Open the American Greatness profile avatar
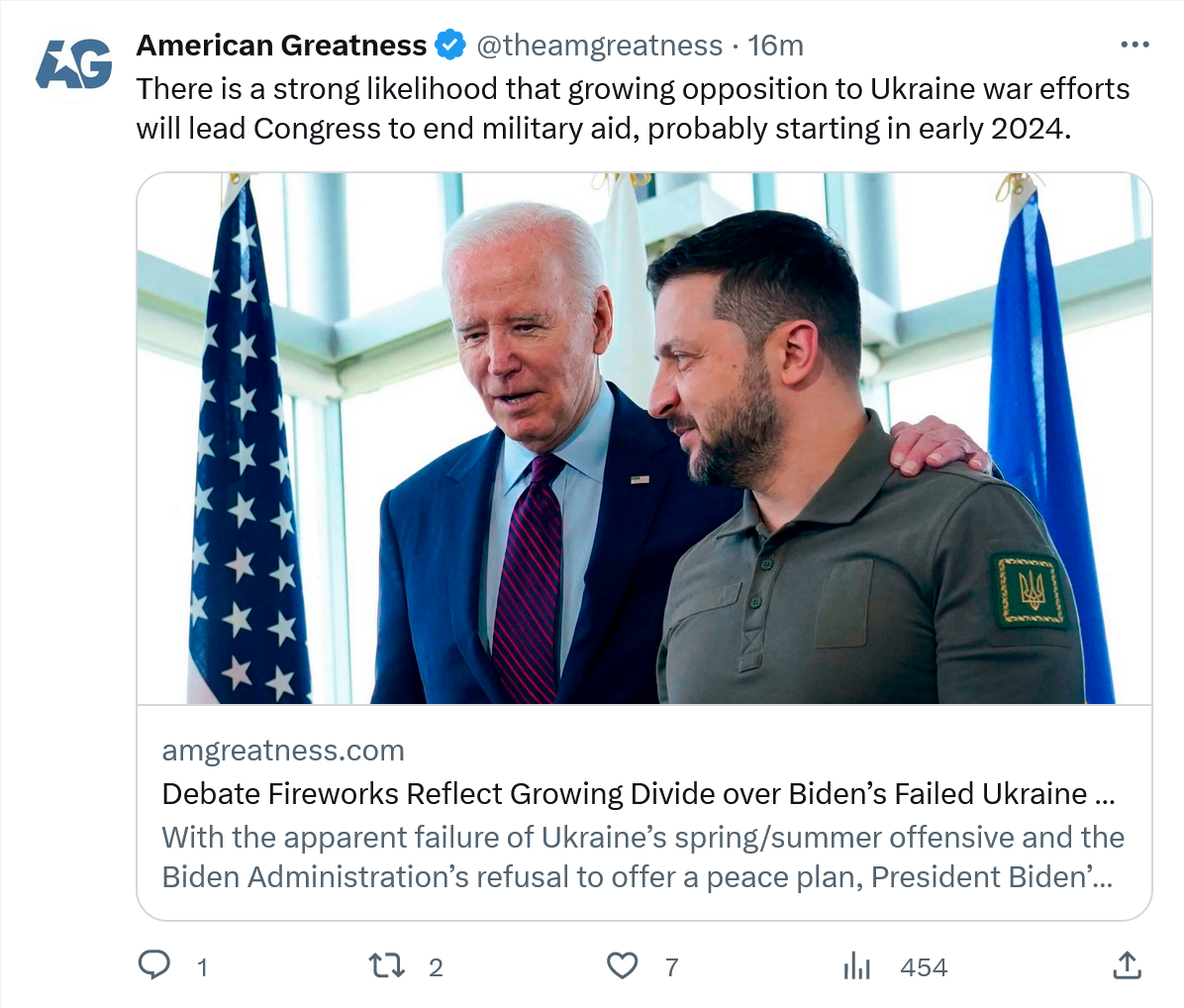1184x1008 pixels. [x=73, y=66]
